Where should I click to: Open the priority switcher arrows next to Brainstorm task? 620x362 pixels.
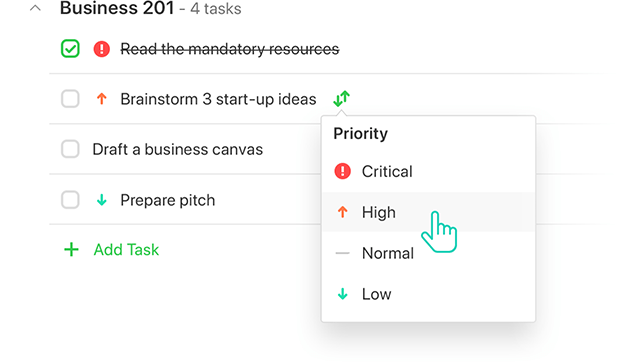tap(341, 99)
